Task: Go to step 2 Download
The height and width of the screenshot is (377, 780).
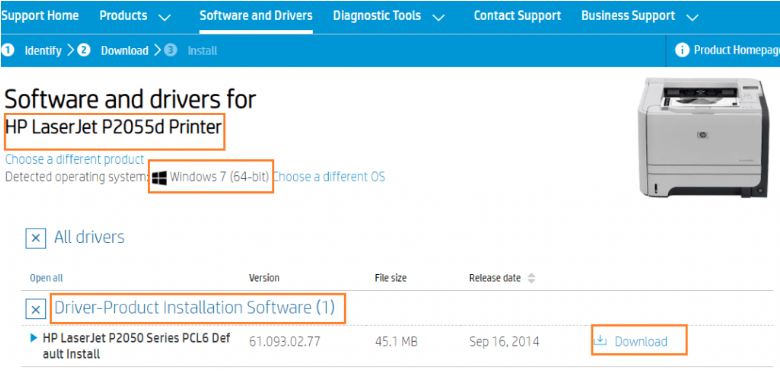Action: (x=124, y=51)
